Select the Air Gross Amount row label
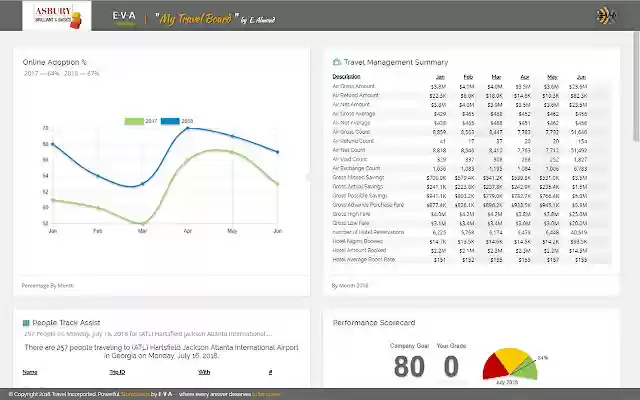Image resolution: width=640 pixels, height=400 pixels. [353, 86]
